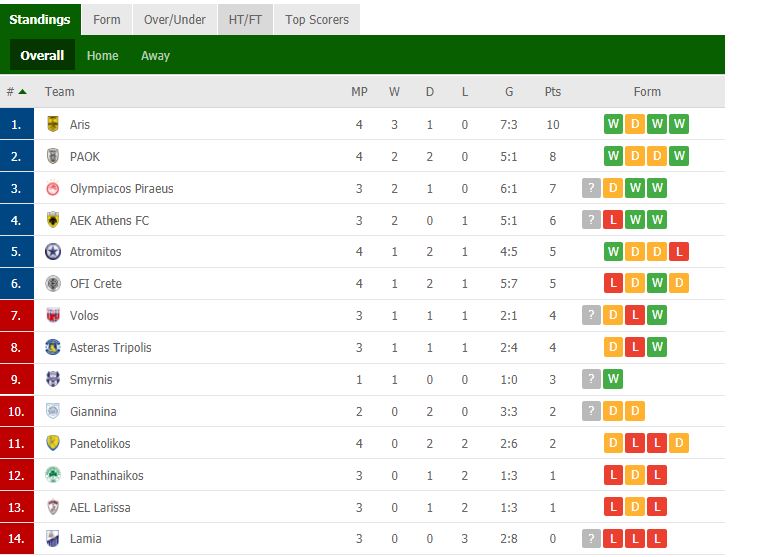Screen dimensions: 761x557
Task: Click the Lamia club logo
Action: [x=53, y=539]
